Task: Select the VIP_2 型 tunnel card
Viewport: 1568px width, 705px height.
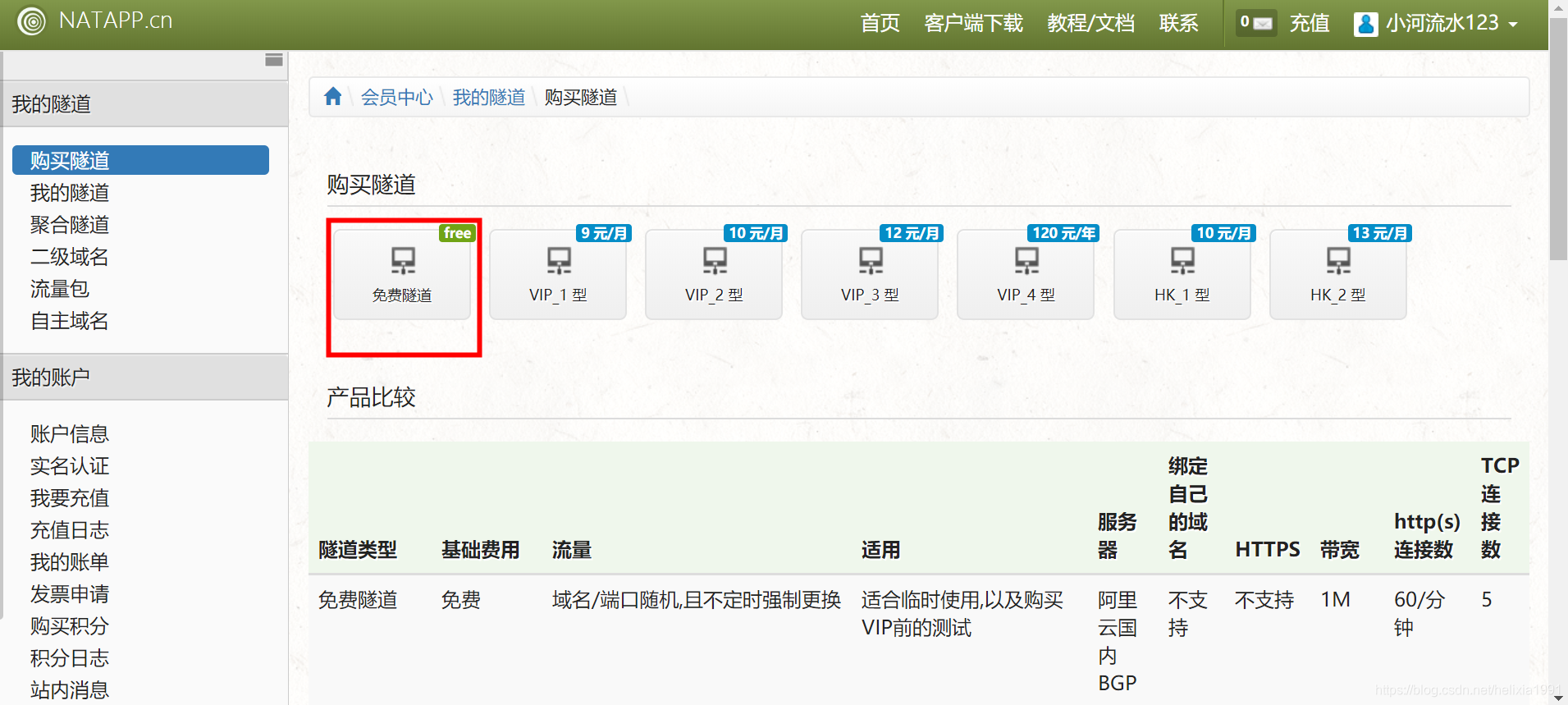Action: 714,274
